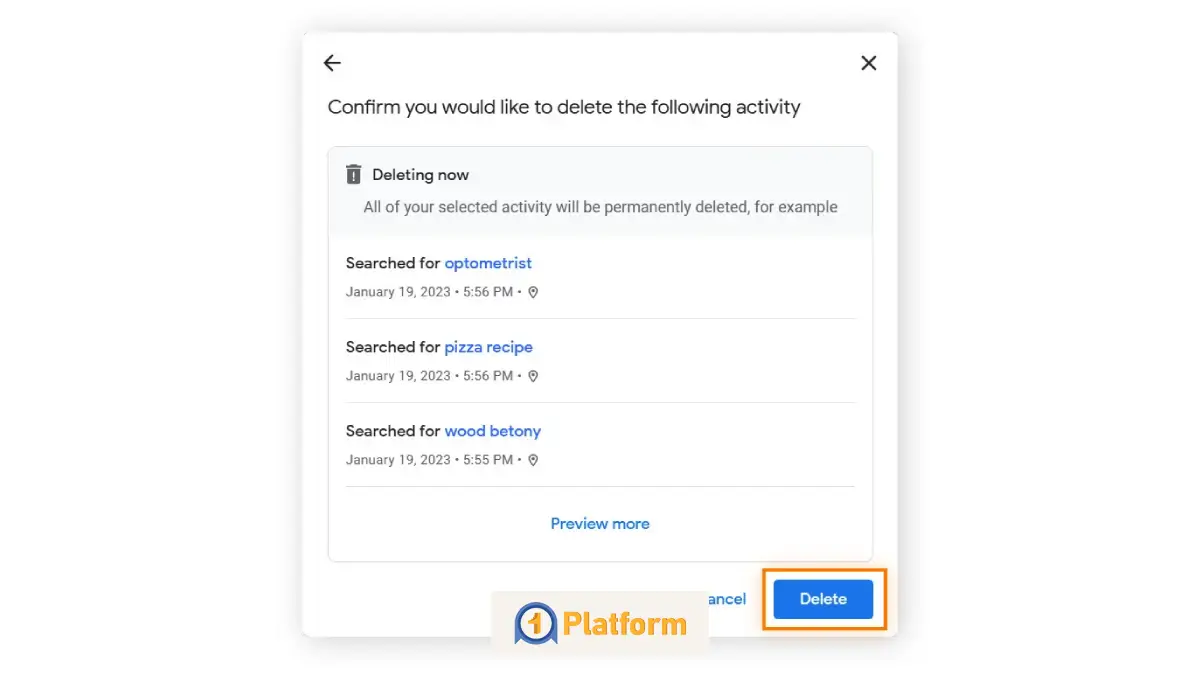The image size is (1200, 675).
Task: Open the pizza recipe search link
Action: (x=488, y=347)
